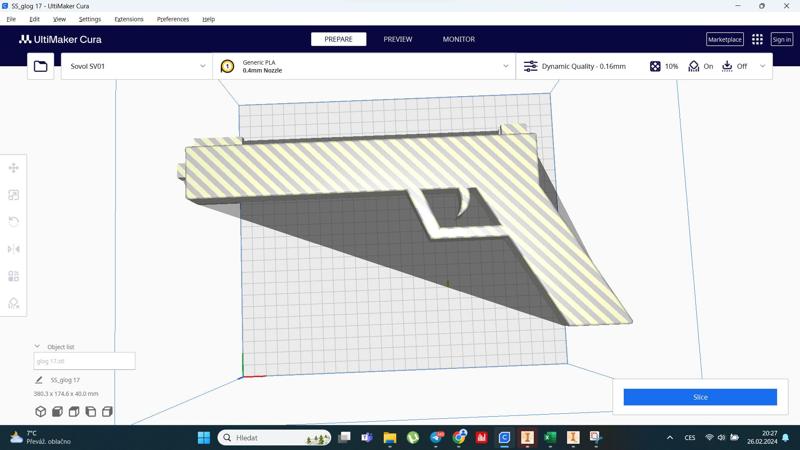Click the adhesion Off icon
Screen dimensions: 800x450
727,66
